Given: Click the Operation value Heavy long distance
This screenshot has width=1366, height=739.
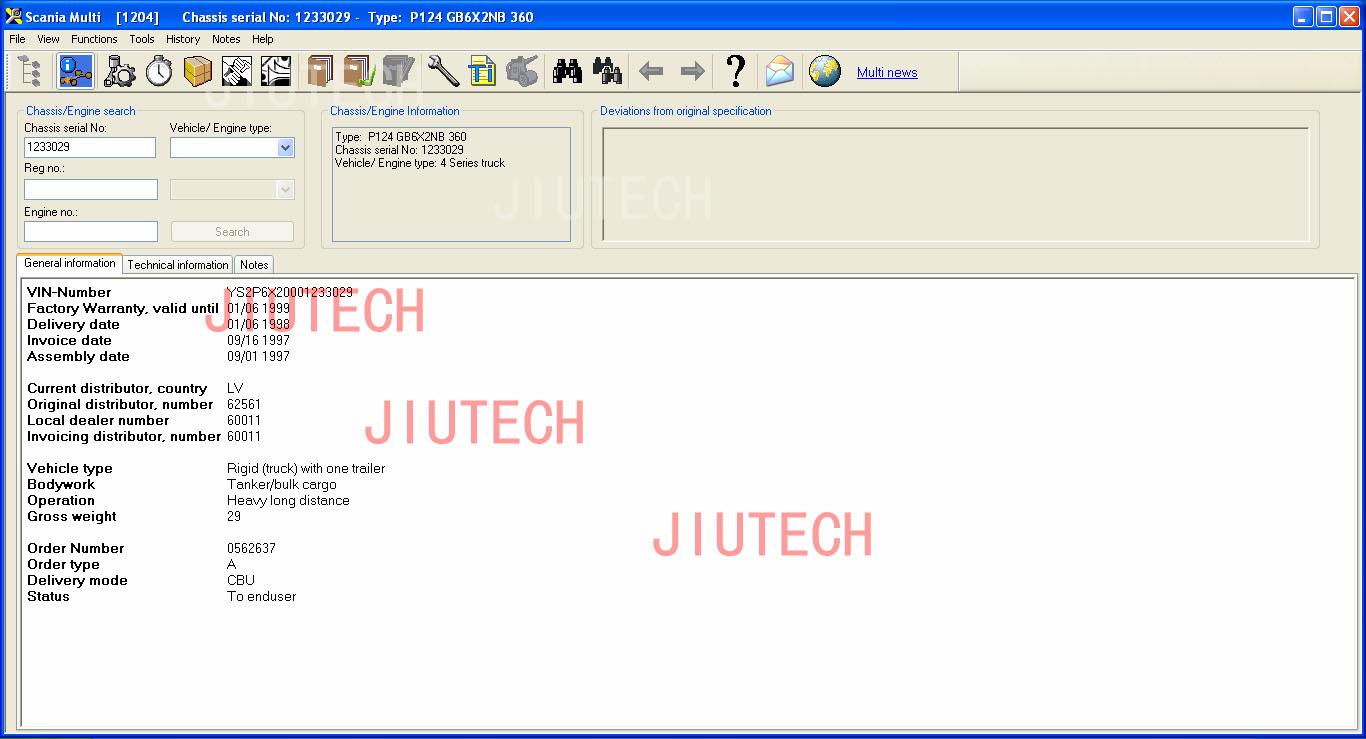Looking at the screenshot, I should (x=288, y=500).
